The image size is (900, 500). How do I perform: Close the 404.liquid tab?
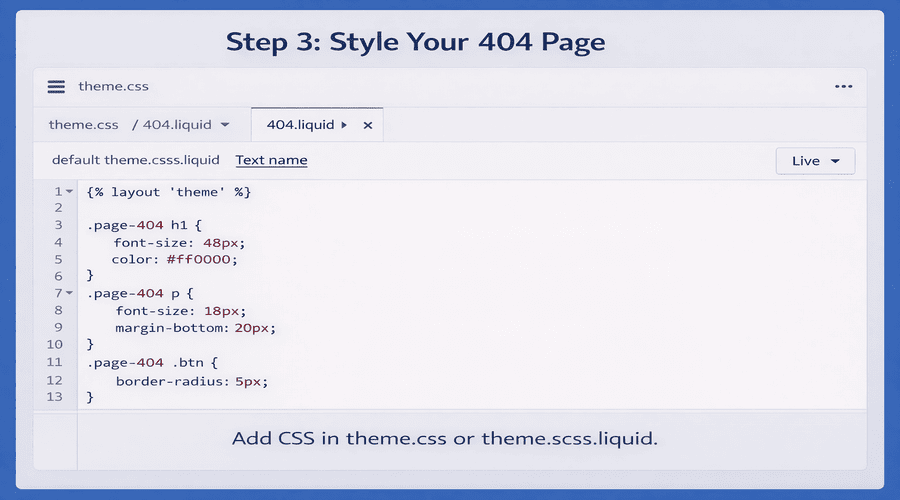368,125
